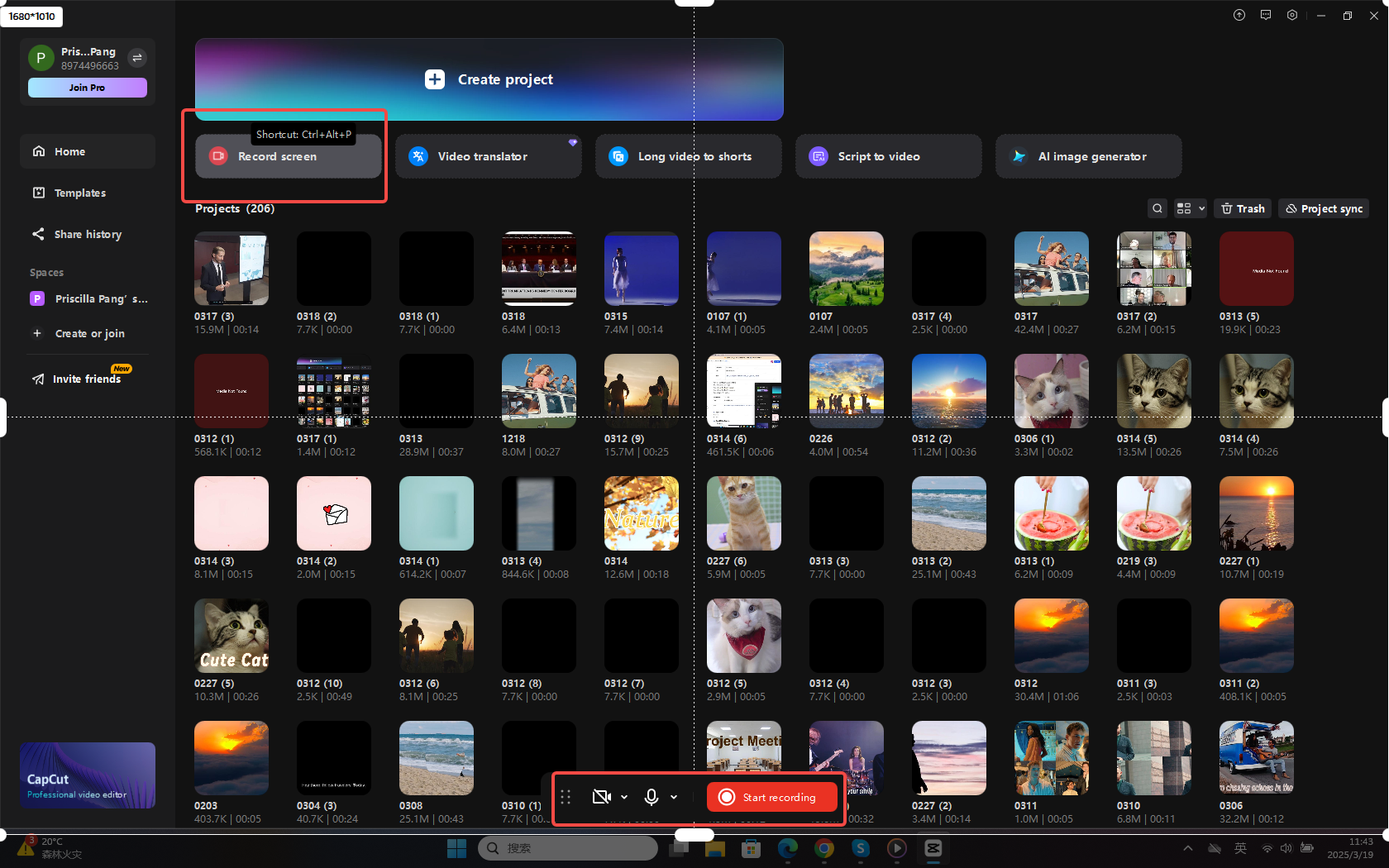Image resolution: width=1389 pixels, height=868 pixels.
Task: Open CapCut settings hexagon icon
Action: pyautogui.click(x=1292, y=15)
